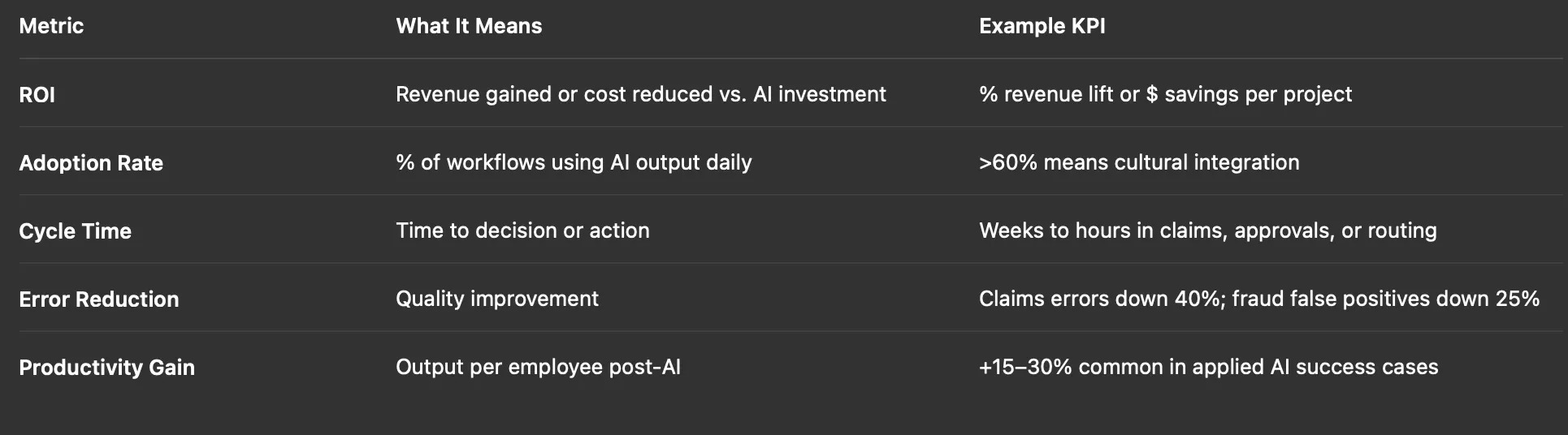This screenshot has width=1568, height=435.
Task: Click the Metric column header
Action: click(x=51, y=26)
